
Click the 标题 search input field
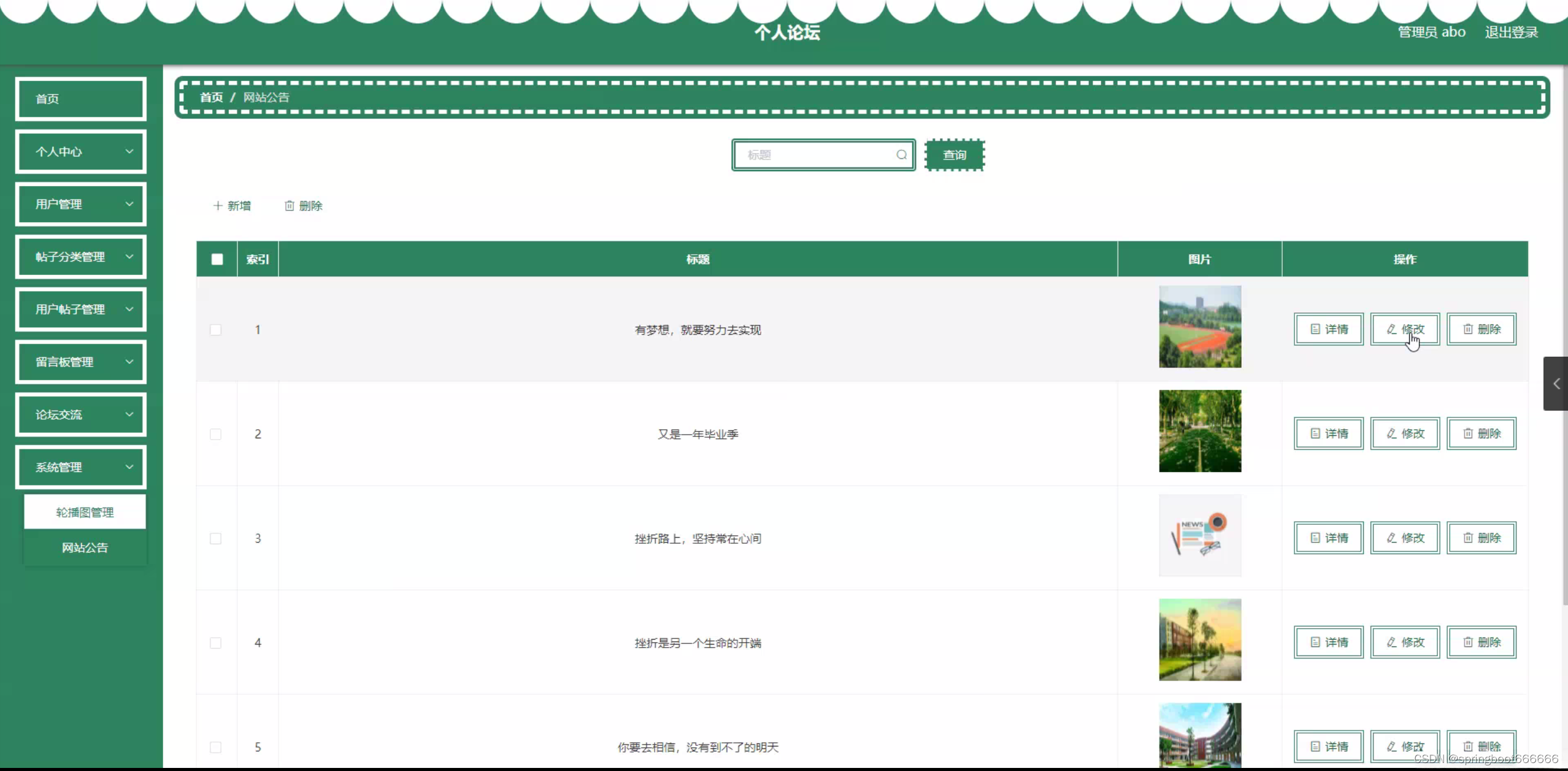[x=816, y=155]
